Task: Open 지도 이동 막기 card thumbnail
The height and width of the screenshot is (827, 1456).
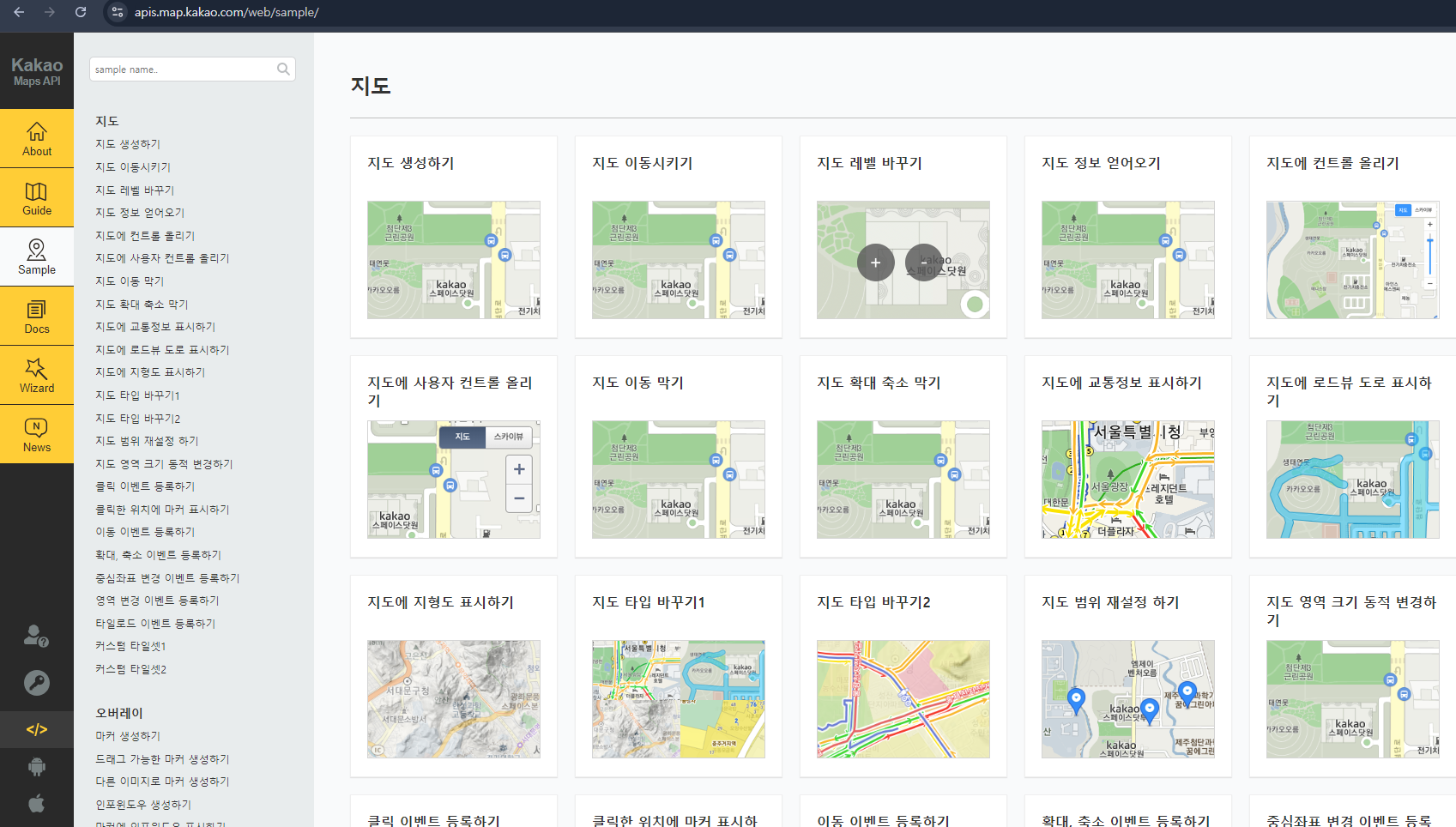Action: pos(679,480)
